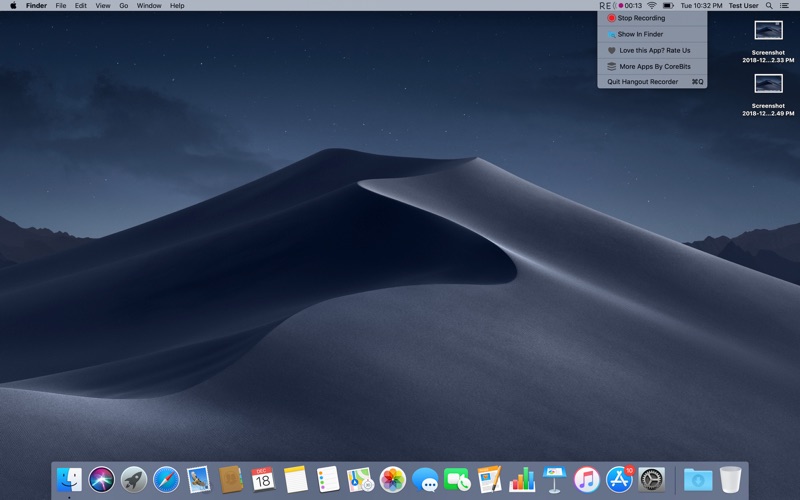Open the File menu

[x=61, y=6]
